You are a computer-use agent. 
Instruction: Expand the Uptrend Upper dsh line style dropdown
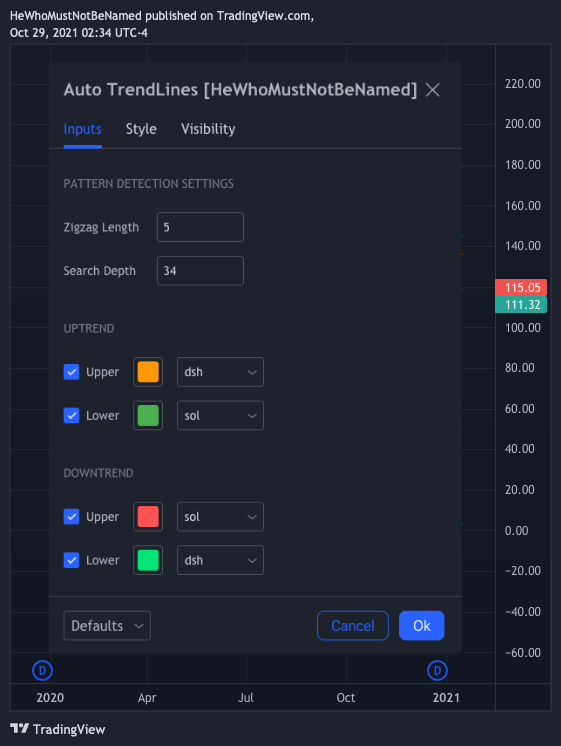[220, 372]
